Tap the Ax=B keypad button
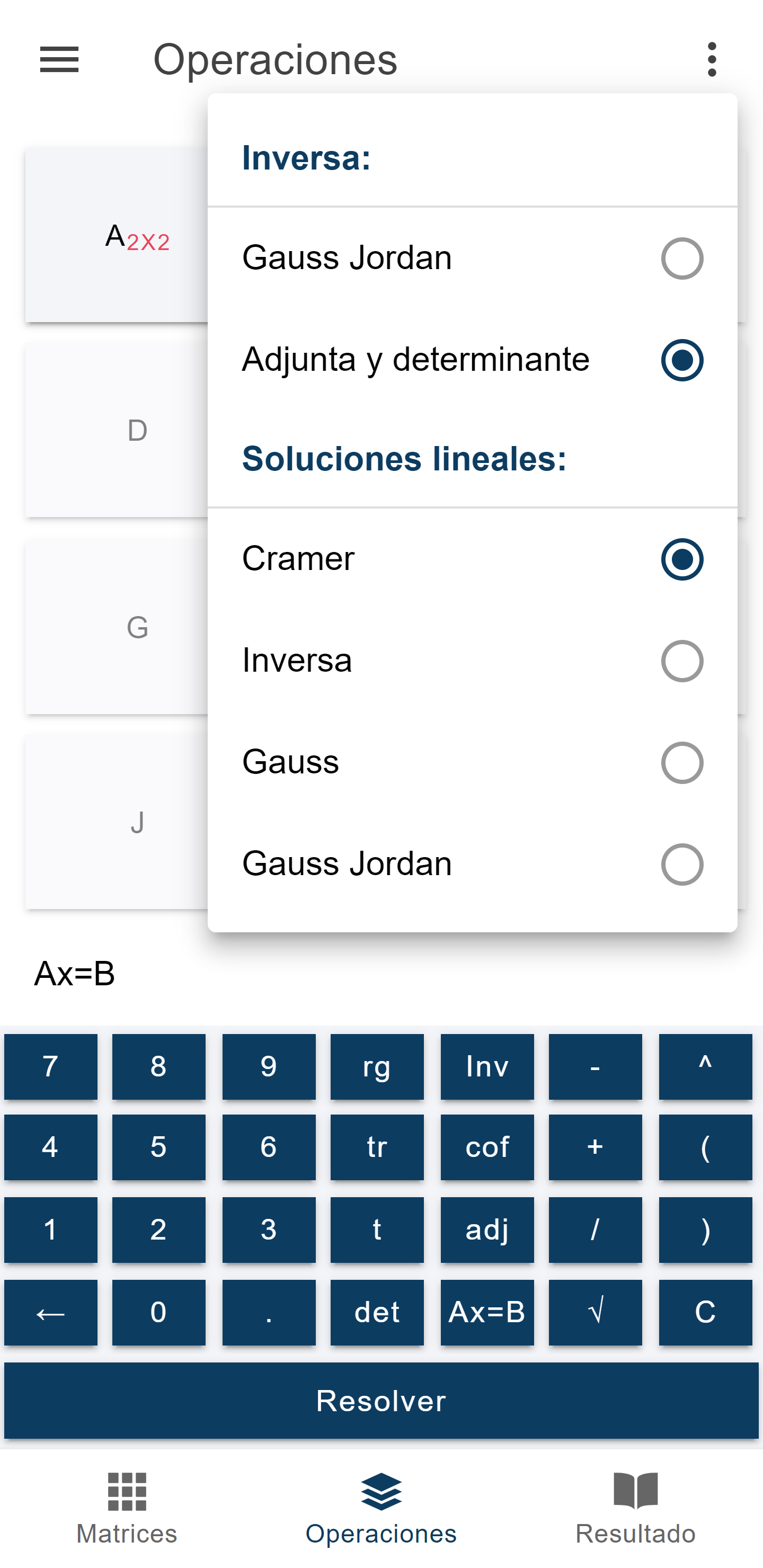763x1568 pixels. point(487,1313)
